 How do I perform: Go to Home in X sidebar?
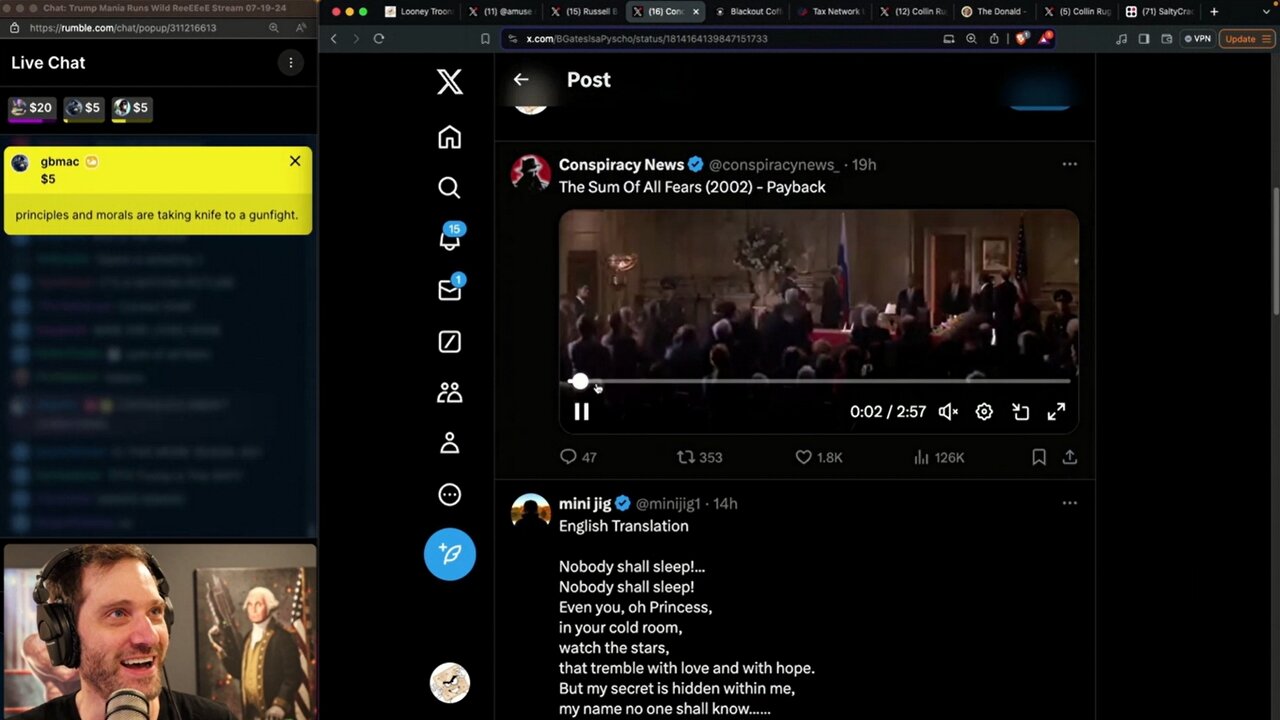tap(449, 137)
